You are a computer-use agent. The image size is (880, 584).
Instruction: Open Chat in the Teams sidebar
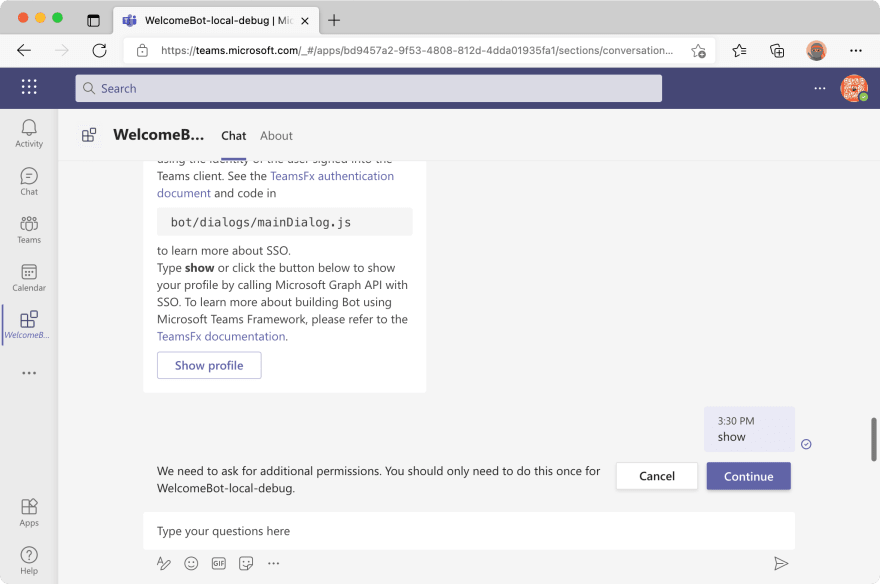29,182
